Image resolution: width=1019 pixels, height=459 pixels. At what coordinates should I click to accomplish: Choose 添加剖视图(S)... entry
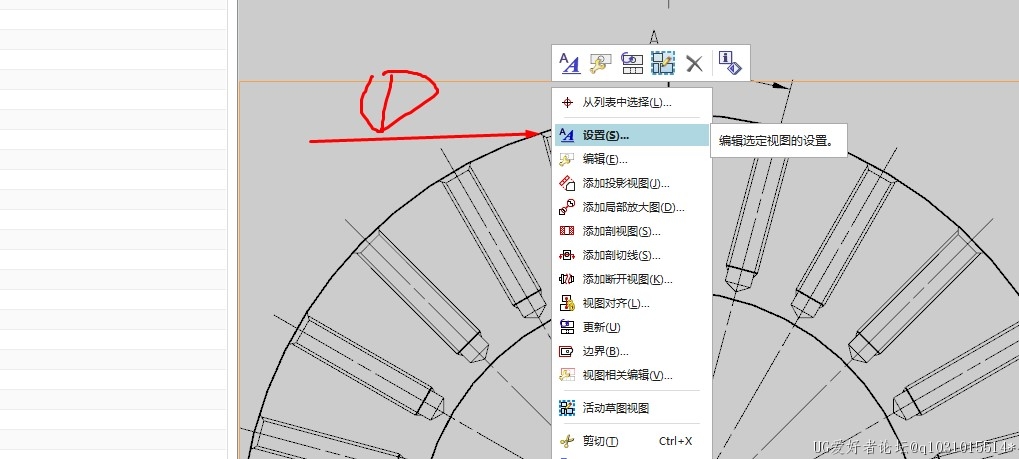click(632, 231)
